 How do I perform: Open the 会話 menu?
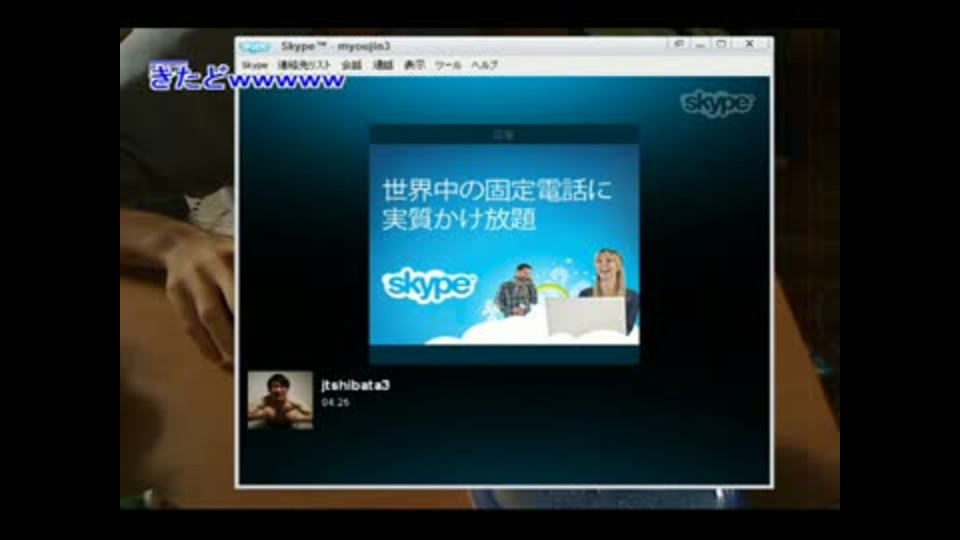click(351, 65)
